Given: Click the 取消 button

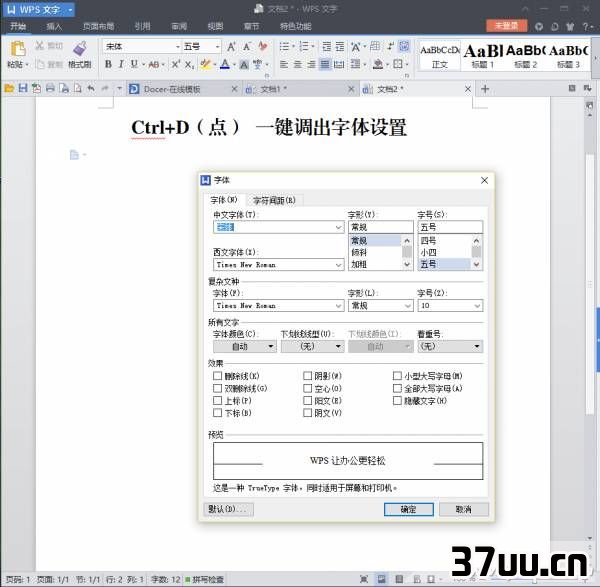Looking at the screenshot, I should coord(464,509).
